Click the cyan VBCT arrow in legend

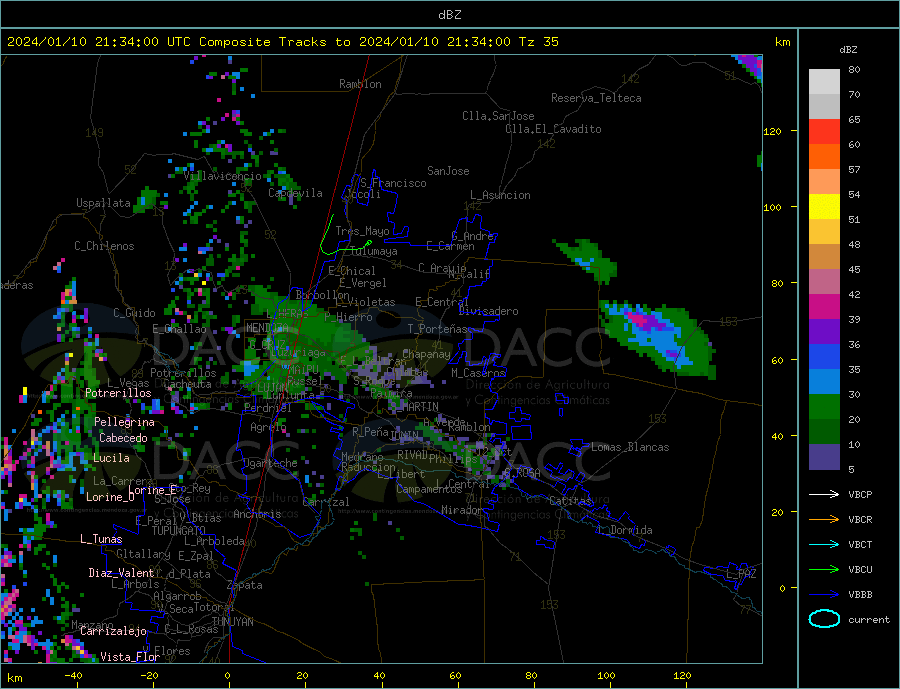[824, 544]
